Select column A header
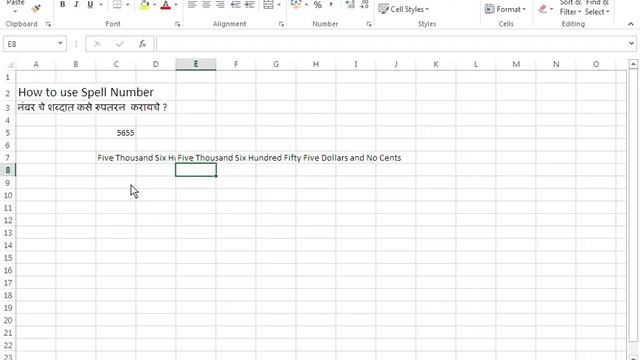 click(x=36, y=64)
